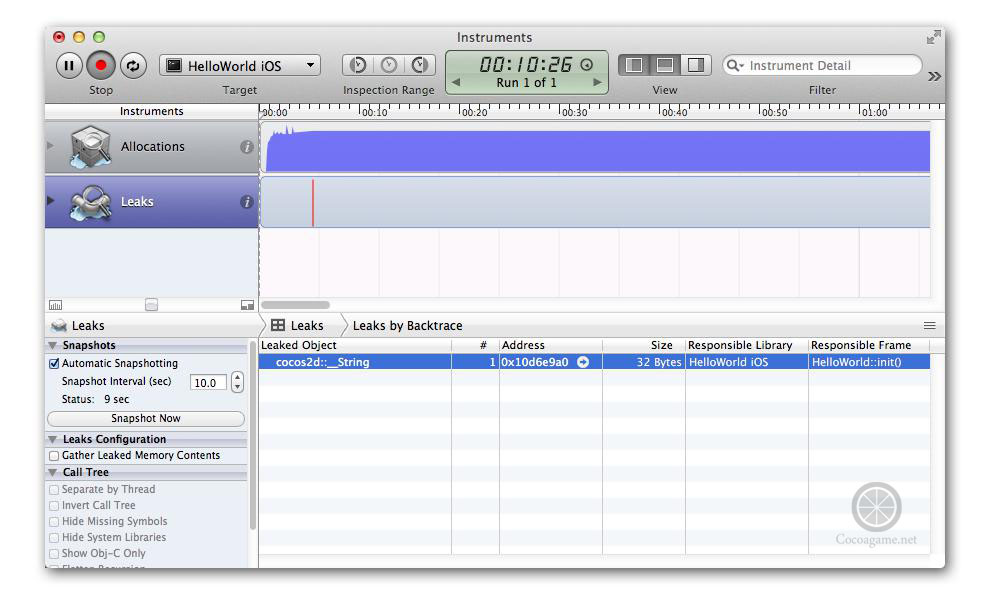
Task: Sort by the Leaked Object column header
Action: [x=355, y=346]
